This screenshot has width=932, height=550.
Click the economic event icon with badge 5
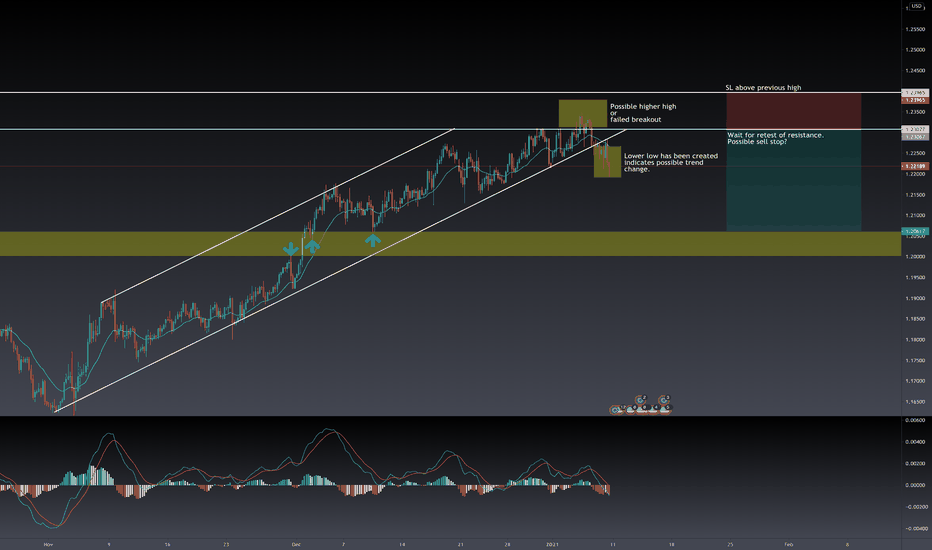tap(665, 410)
